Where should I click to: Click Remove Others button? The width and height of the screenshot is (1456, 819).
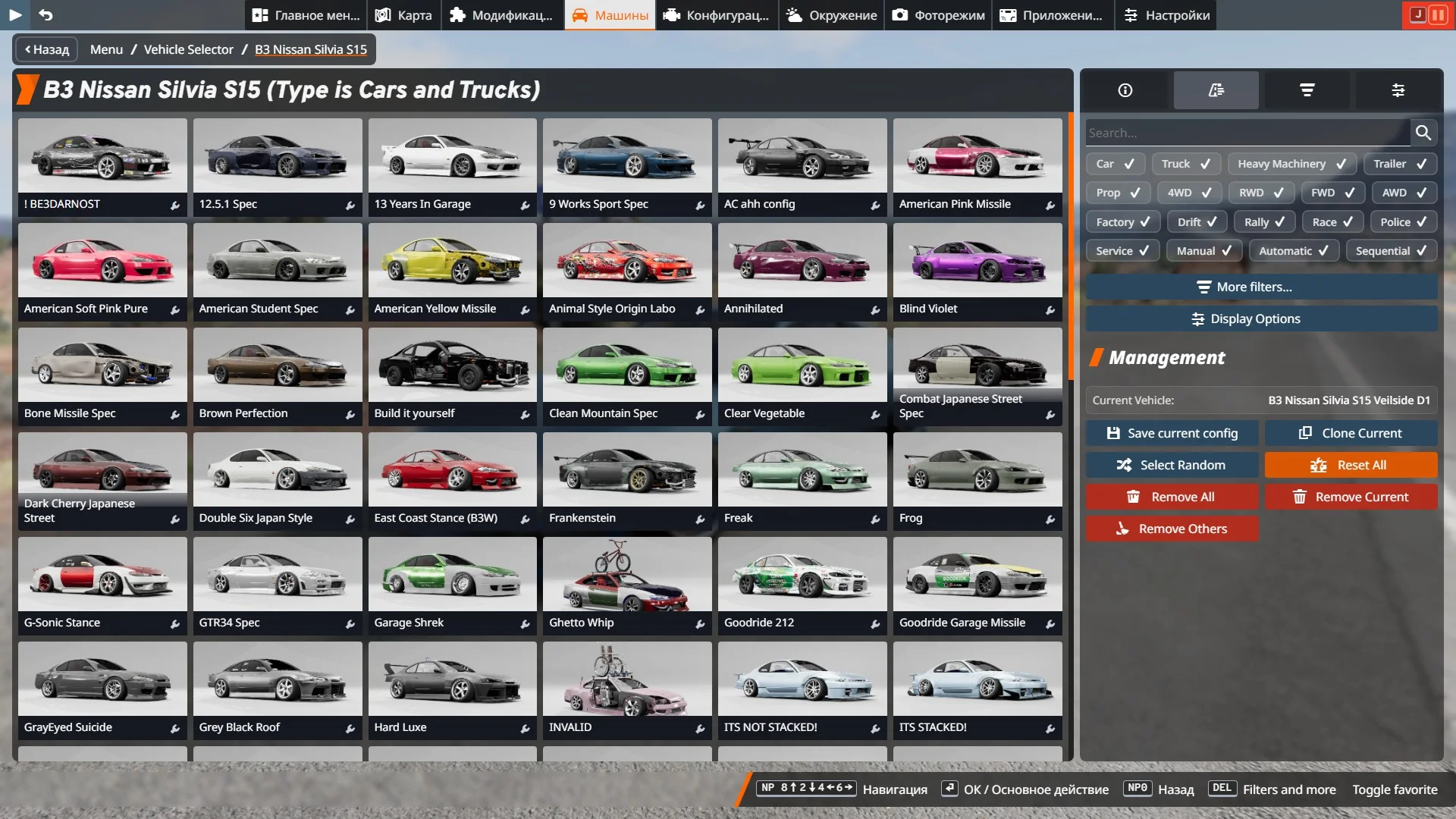tap(1172, 529)
